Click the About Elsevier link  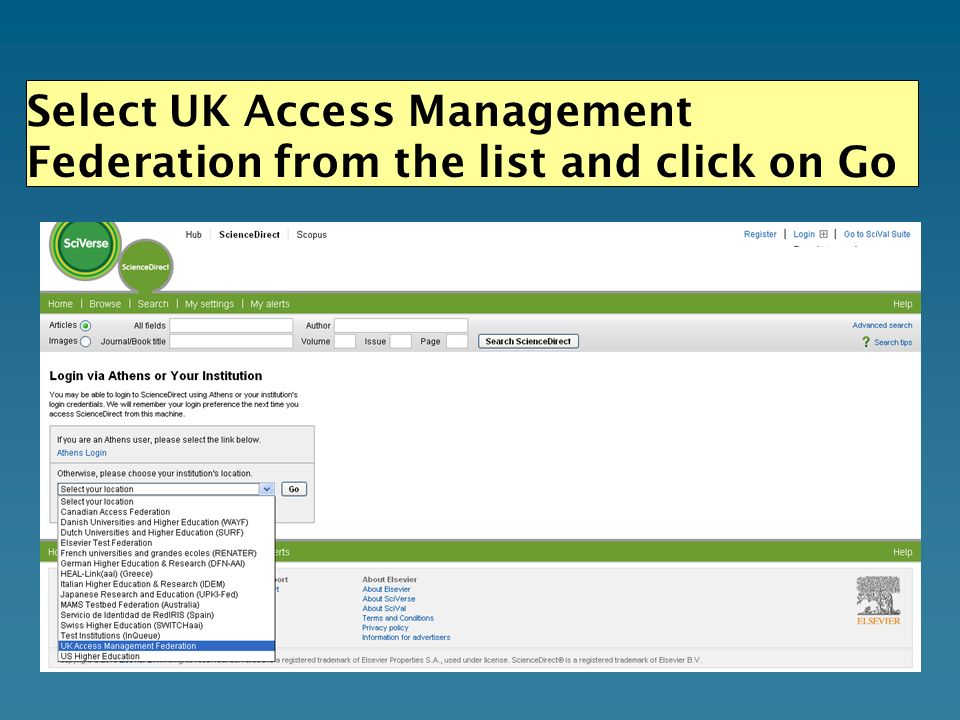[x=386, y=589]
